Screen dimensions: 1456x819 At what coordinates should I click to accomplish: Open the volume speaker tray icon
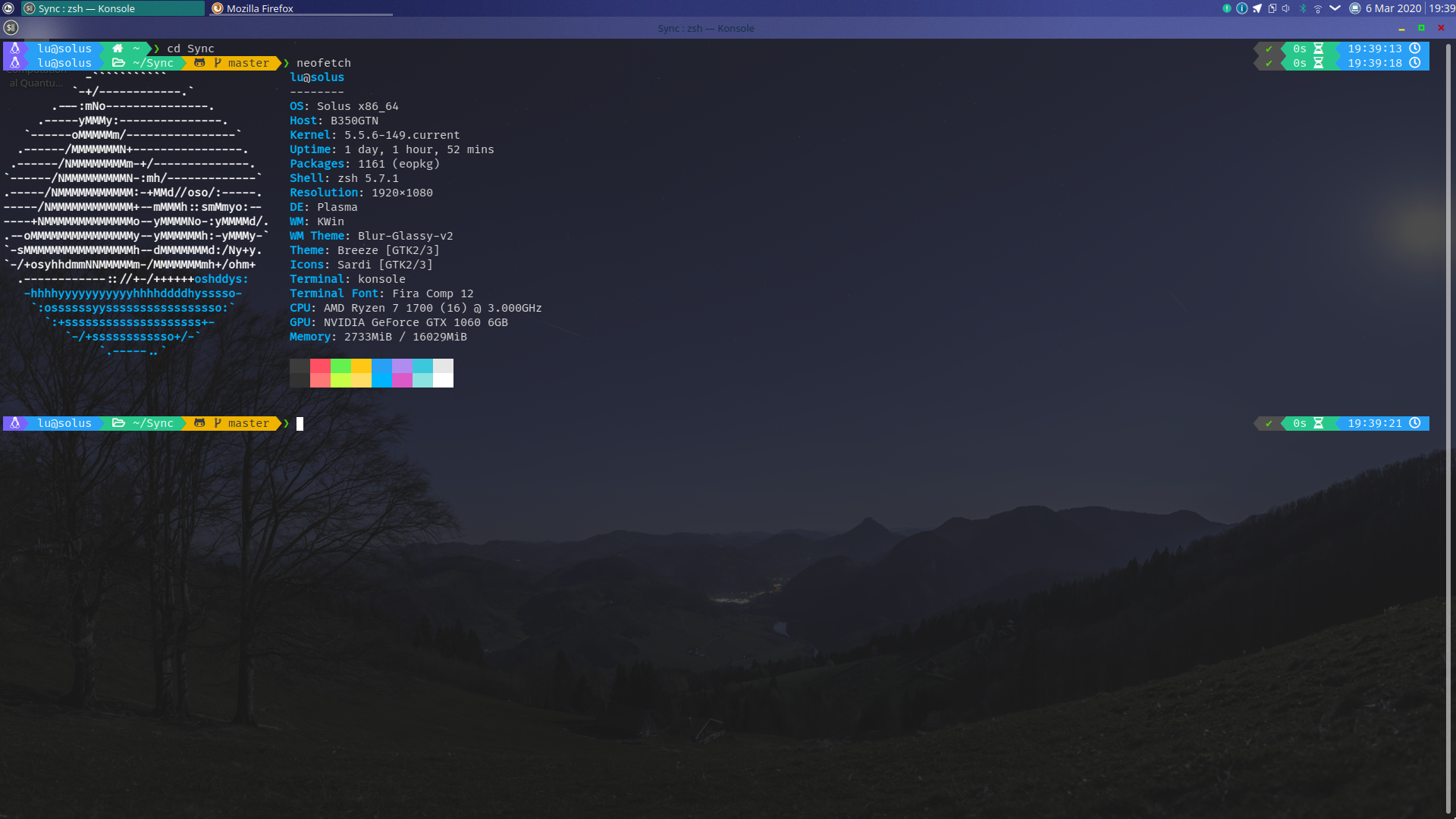(1286, 8)
